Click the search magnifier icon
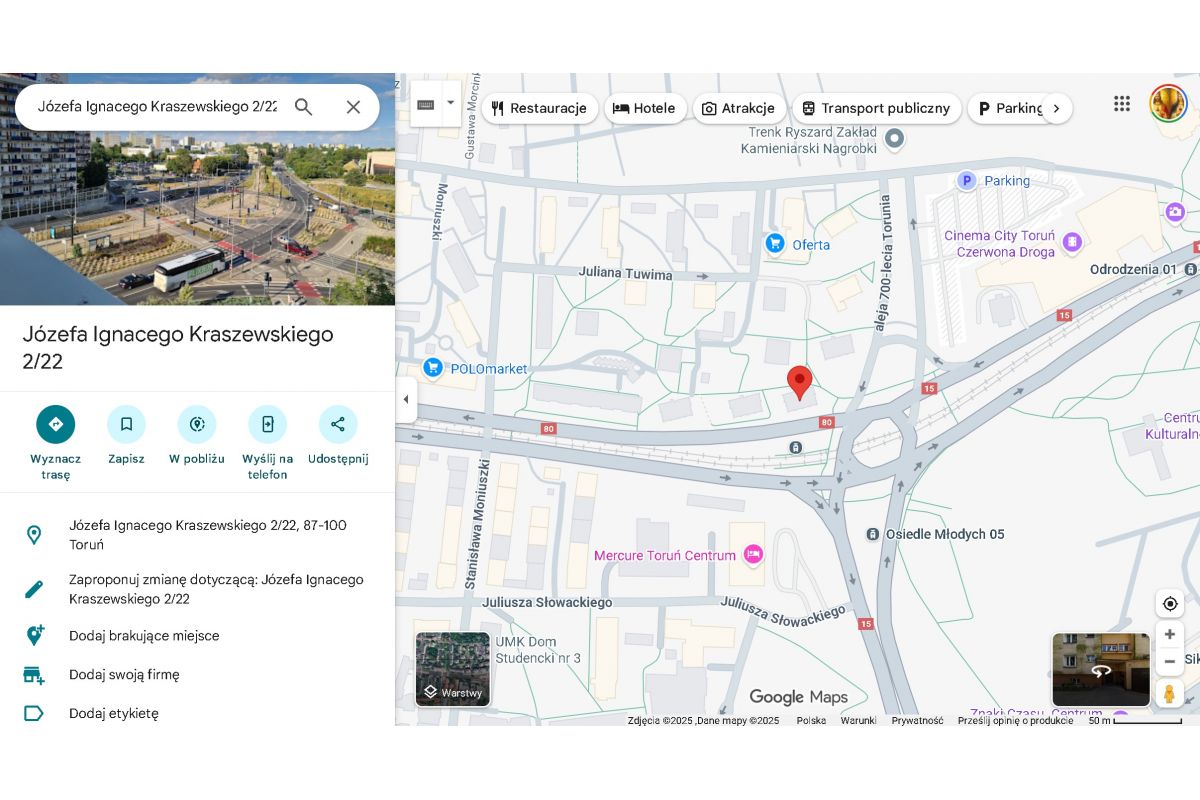The width and height of the screenshot is (1200, 800). tap(304, 107)
